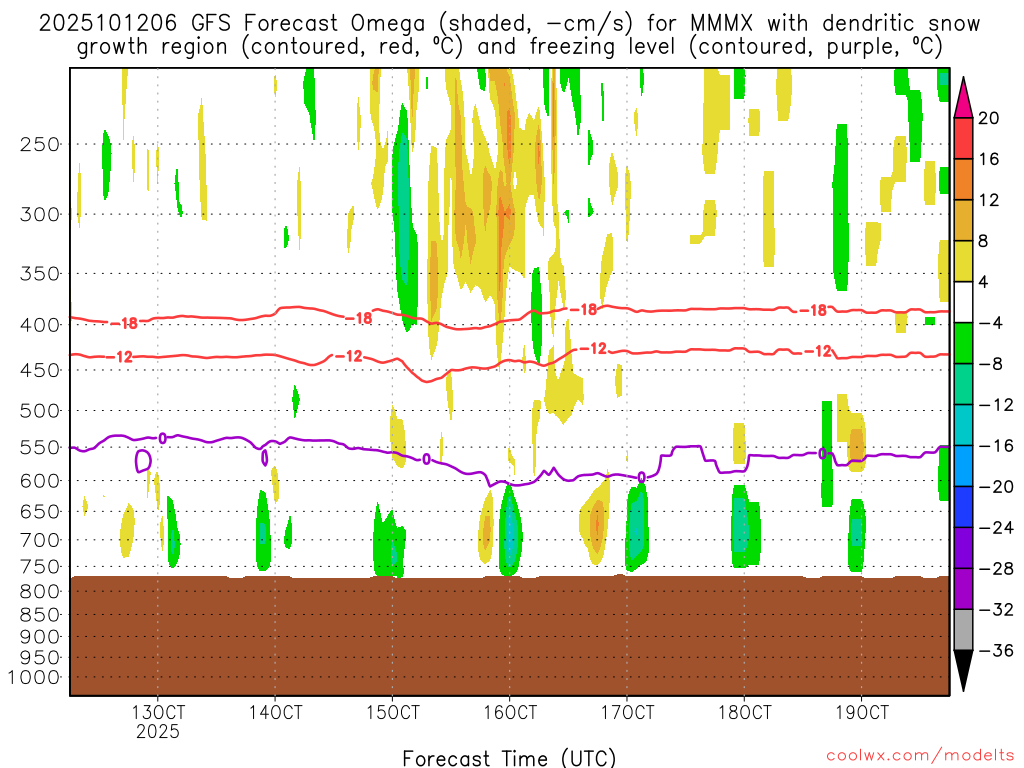This screenshot has height=768, width=1024.
Task: Click the 500 pressure level label
Action: [x=40, y=411]
